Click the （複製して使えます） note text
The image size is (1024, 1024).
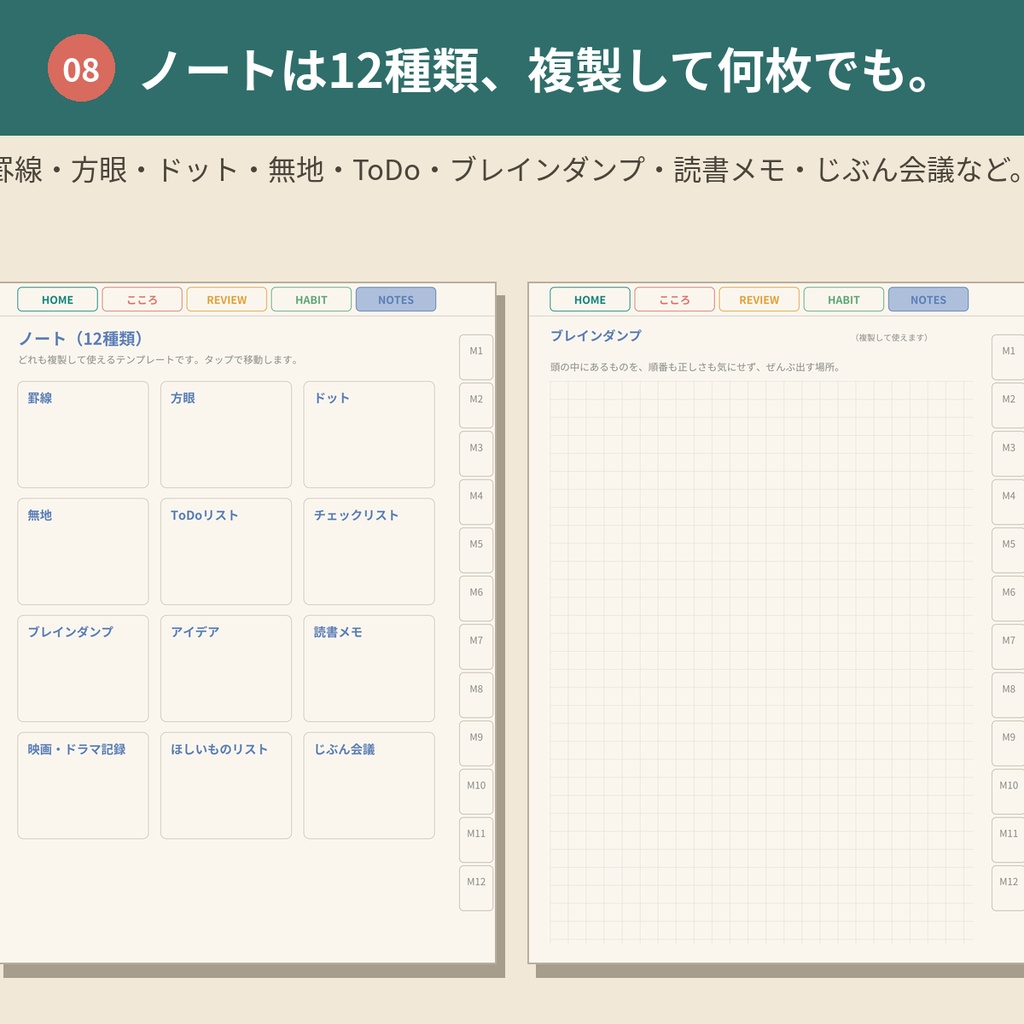click(x=891, y=338)
